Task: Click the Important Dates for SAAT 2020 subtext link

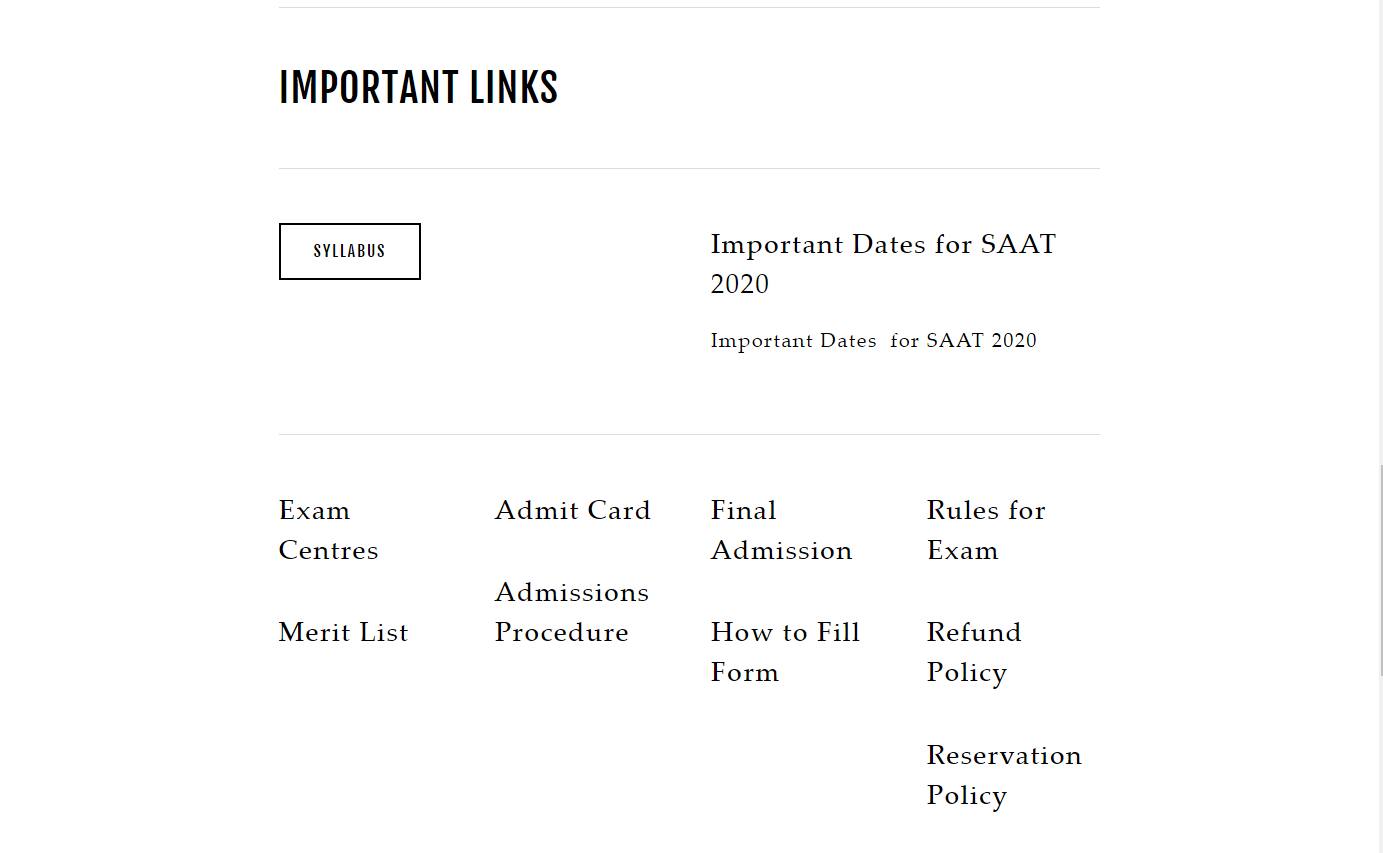Action: [873, 340]
